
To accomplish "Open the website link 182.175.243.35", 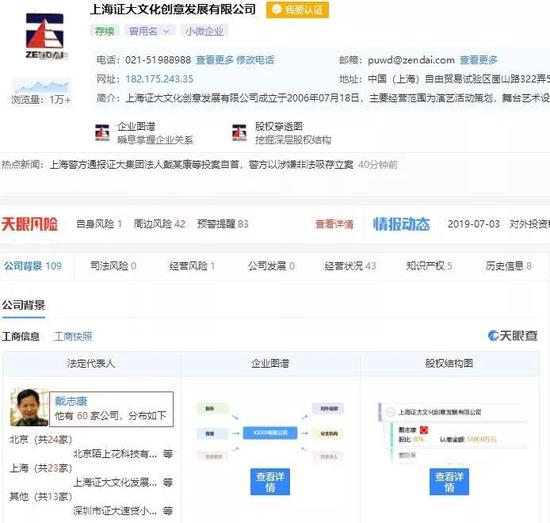I will pyautogui.click(x=160, y=79).
